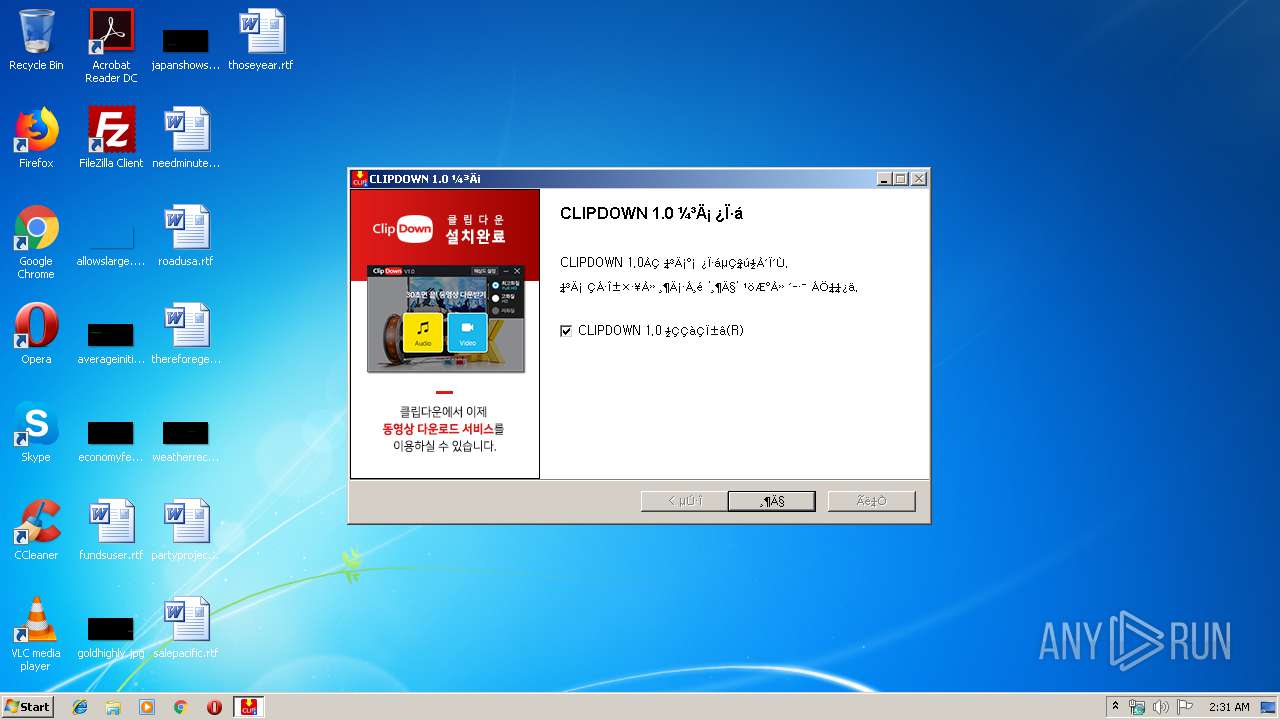Image resolution: width=1280 pixels, height=720 pixels.
Task: Open the partyprojec document icon
Action: [x=186, y=530]
